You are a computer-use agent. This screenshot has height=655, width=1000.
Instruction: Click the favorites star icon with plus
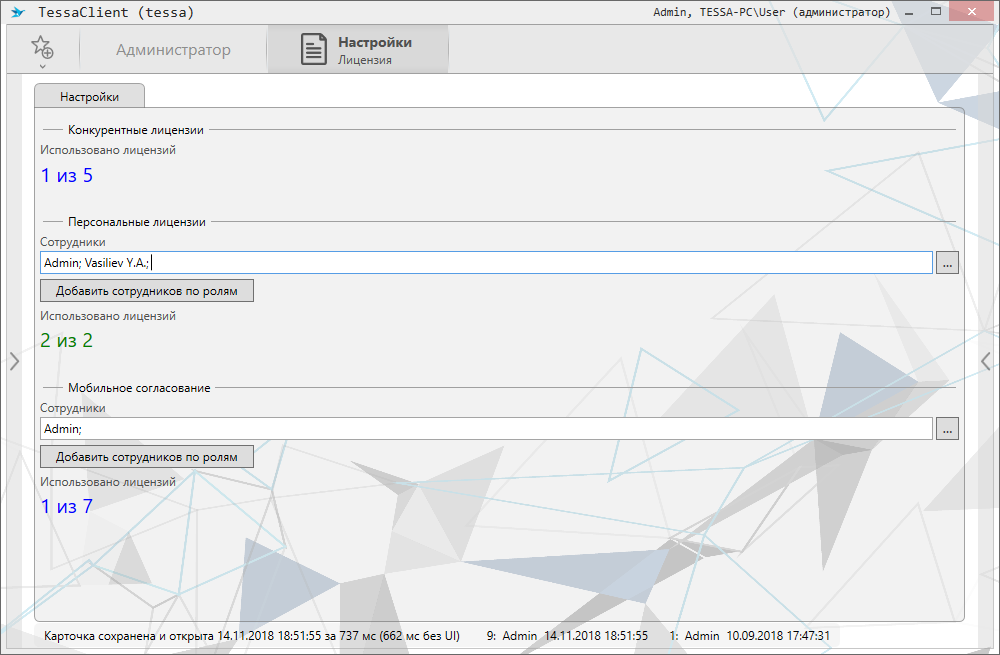[42, 47]
